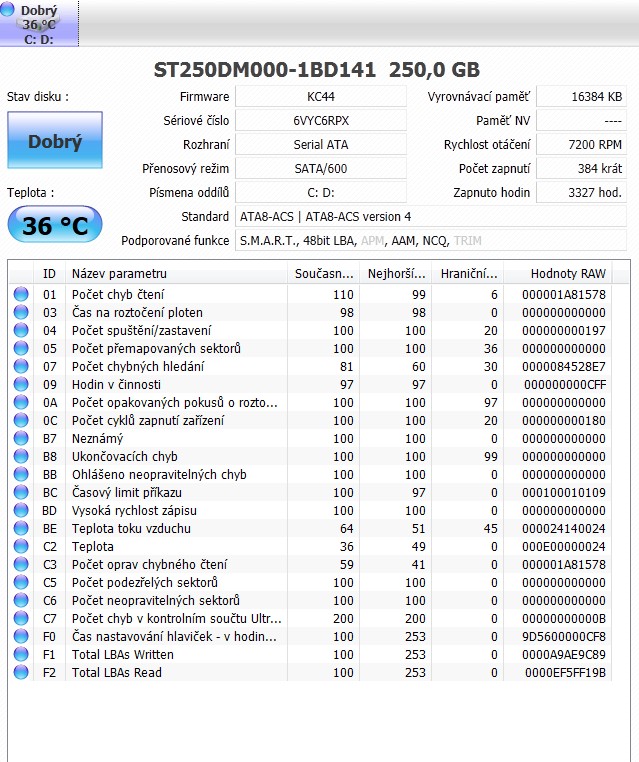Click the ST250DM000-1BD141 250,0 GB disk title

click(x=317, y=69)
